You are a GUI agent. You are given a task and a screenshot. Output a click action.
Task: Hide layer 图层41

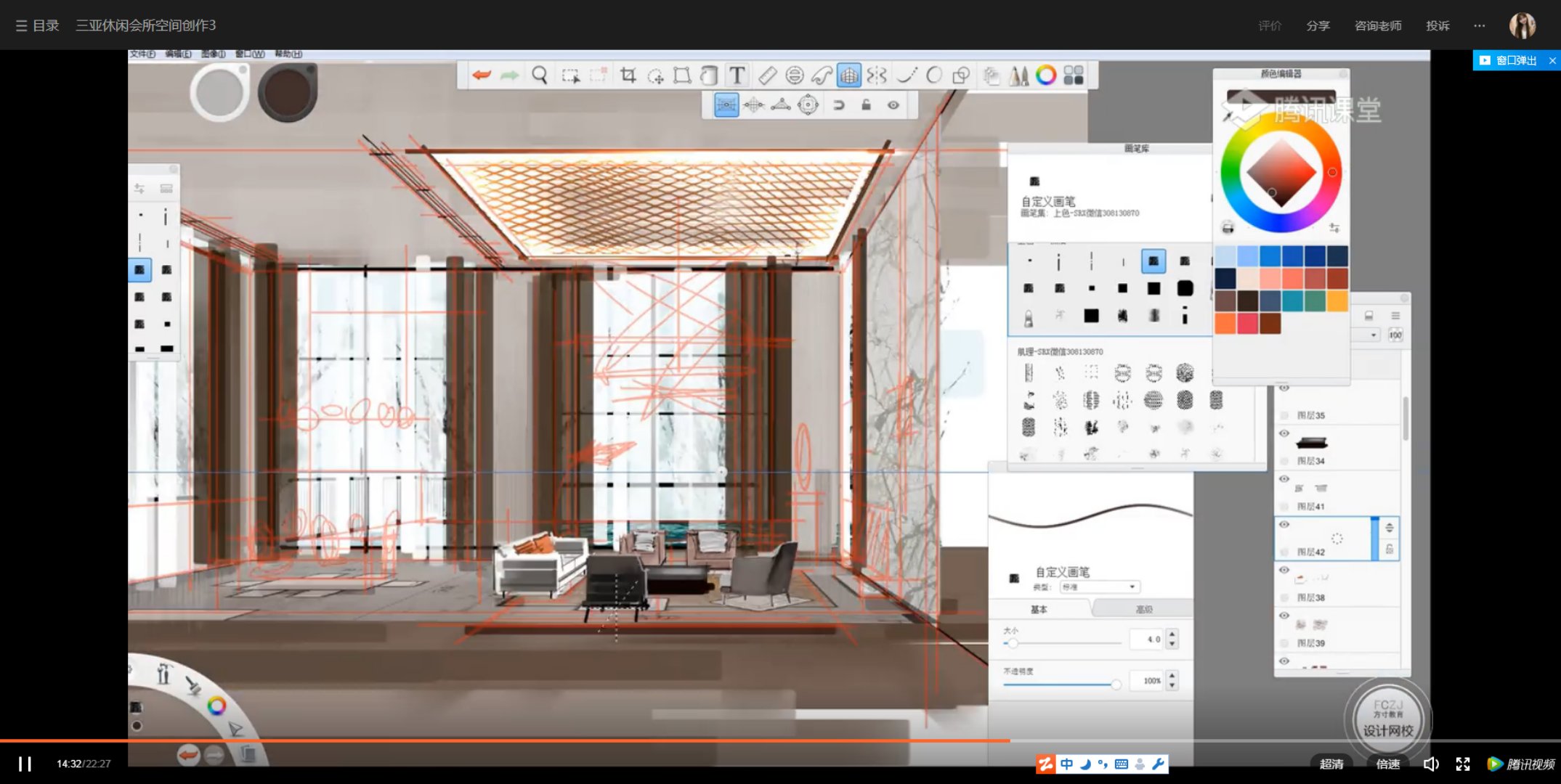(x=1284, y=479)
